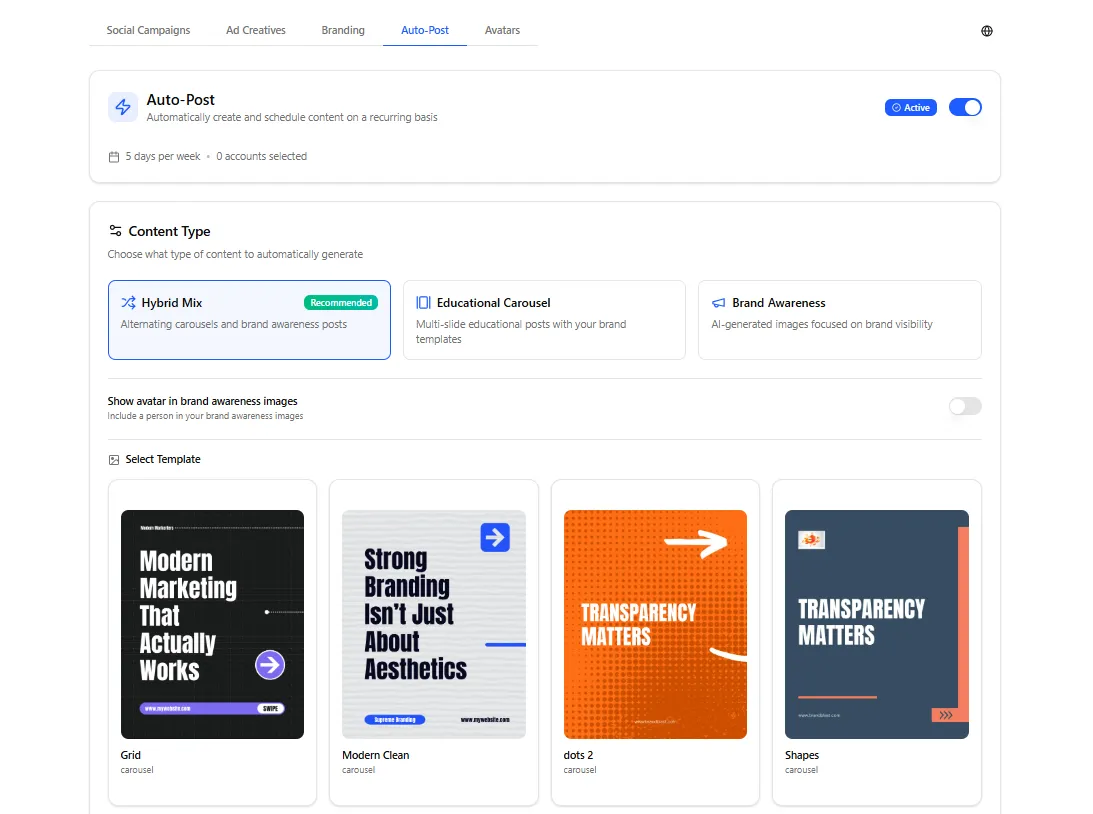Screen dimensions: 1093x814
Task: Choose the Shapes template thumbnail
Action: pyautogui.click(x=876, y=624)
